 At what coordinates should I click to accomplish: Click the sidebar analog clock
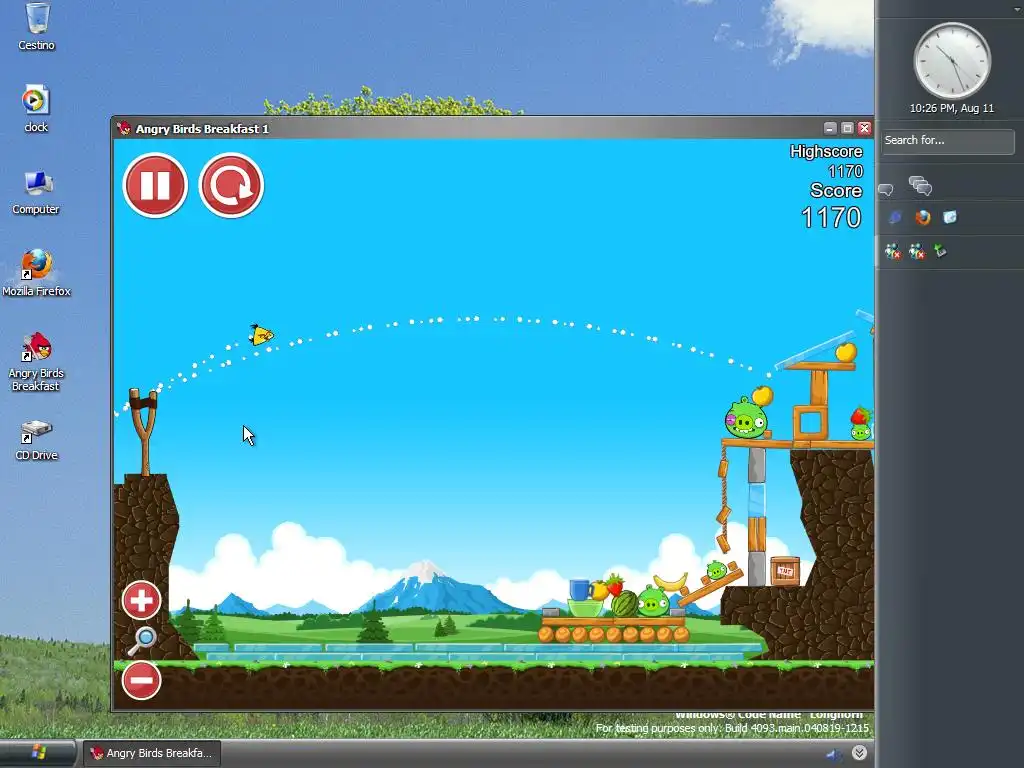click(952, 61)
